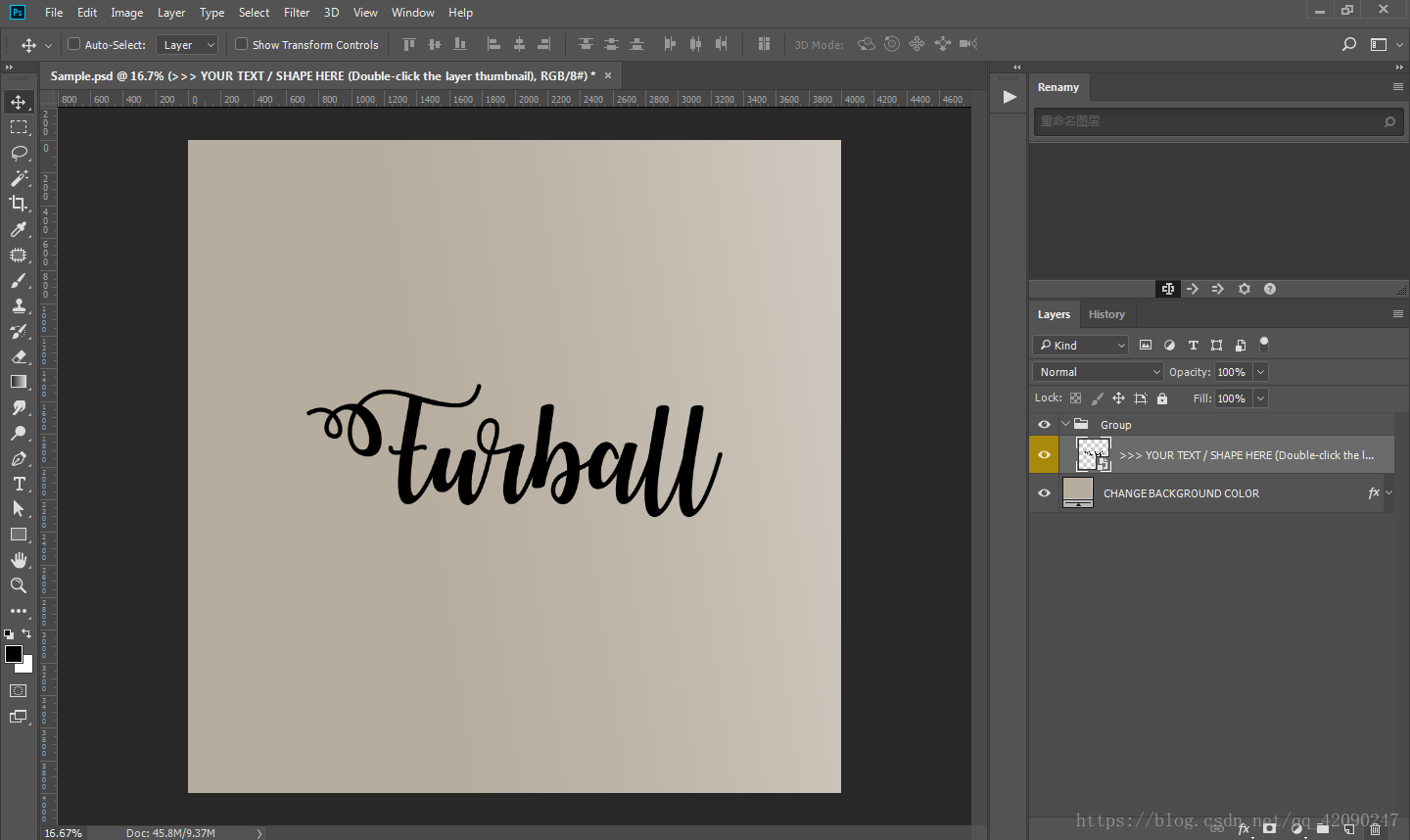Screen dimensions: 1410x840
Task: Add layer style via fx button
Action: coord(1244,828)
